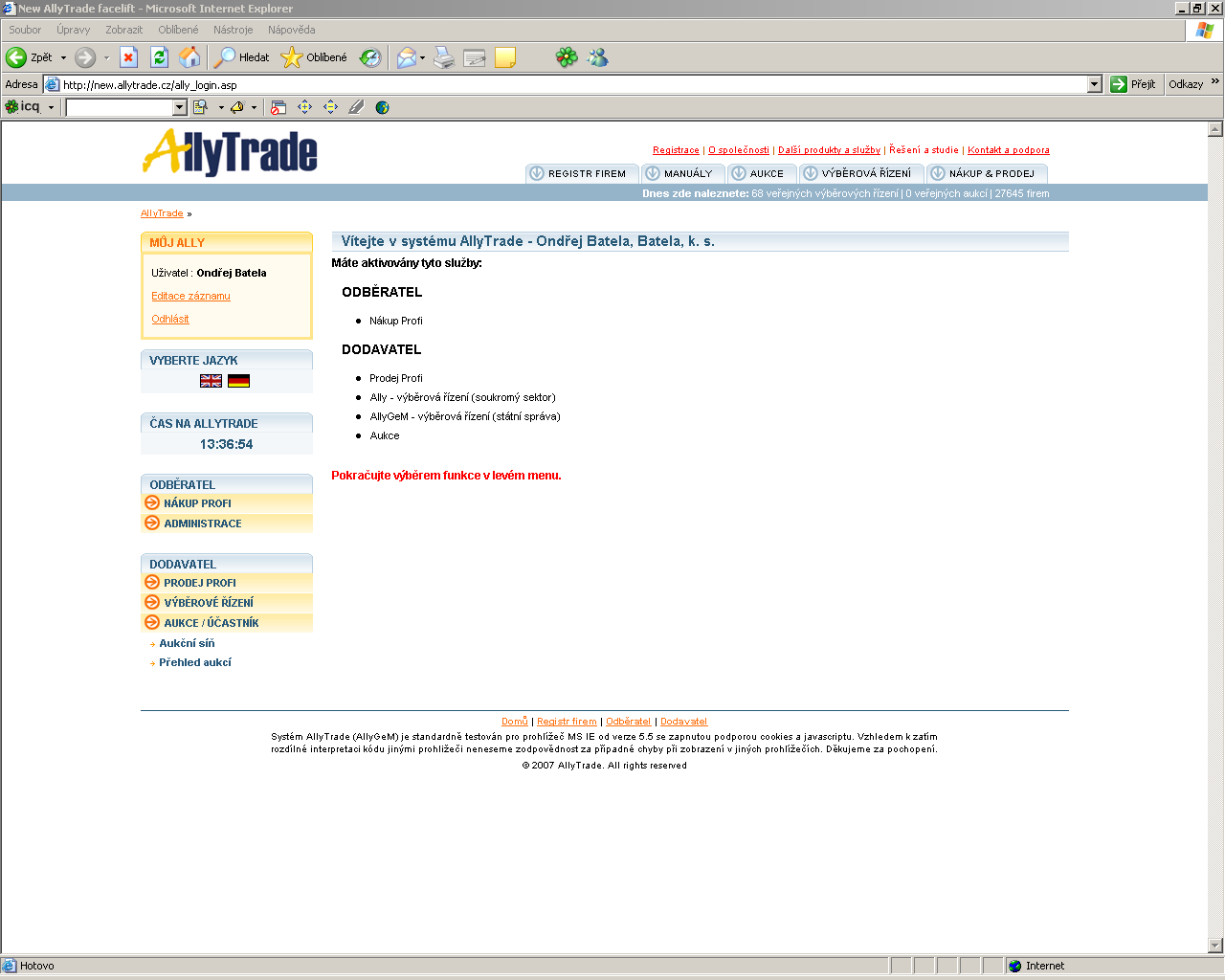The image size is (1225, 980).
Task: Switch to AUKCE tab
Action: (762, 173)
